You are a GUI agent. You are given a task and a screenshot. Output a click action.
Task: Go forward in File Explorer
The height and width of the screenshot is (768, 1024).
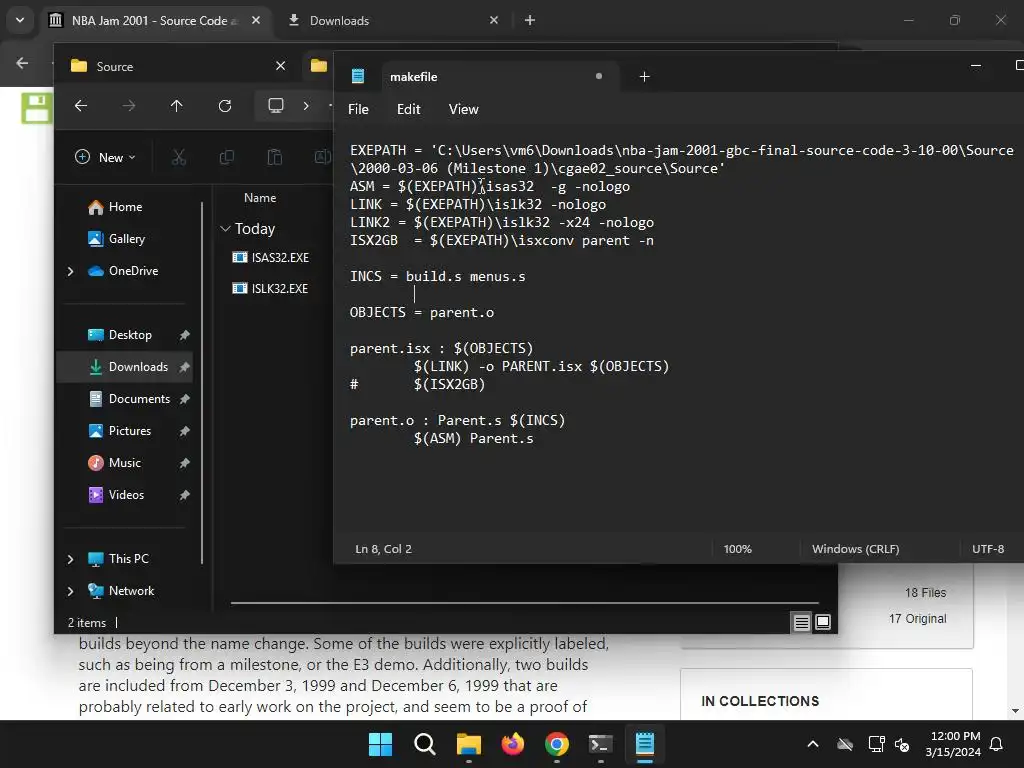[x=129, y=106]
